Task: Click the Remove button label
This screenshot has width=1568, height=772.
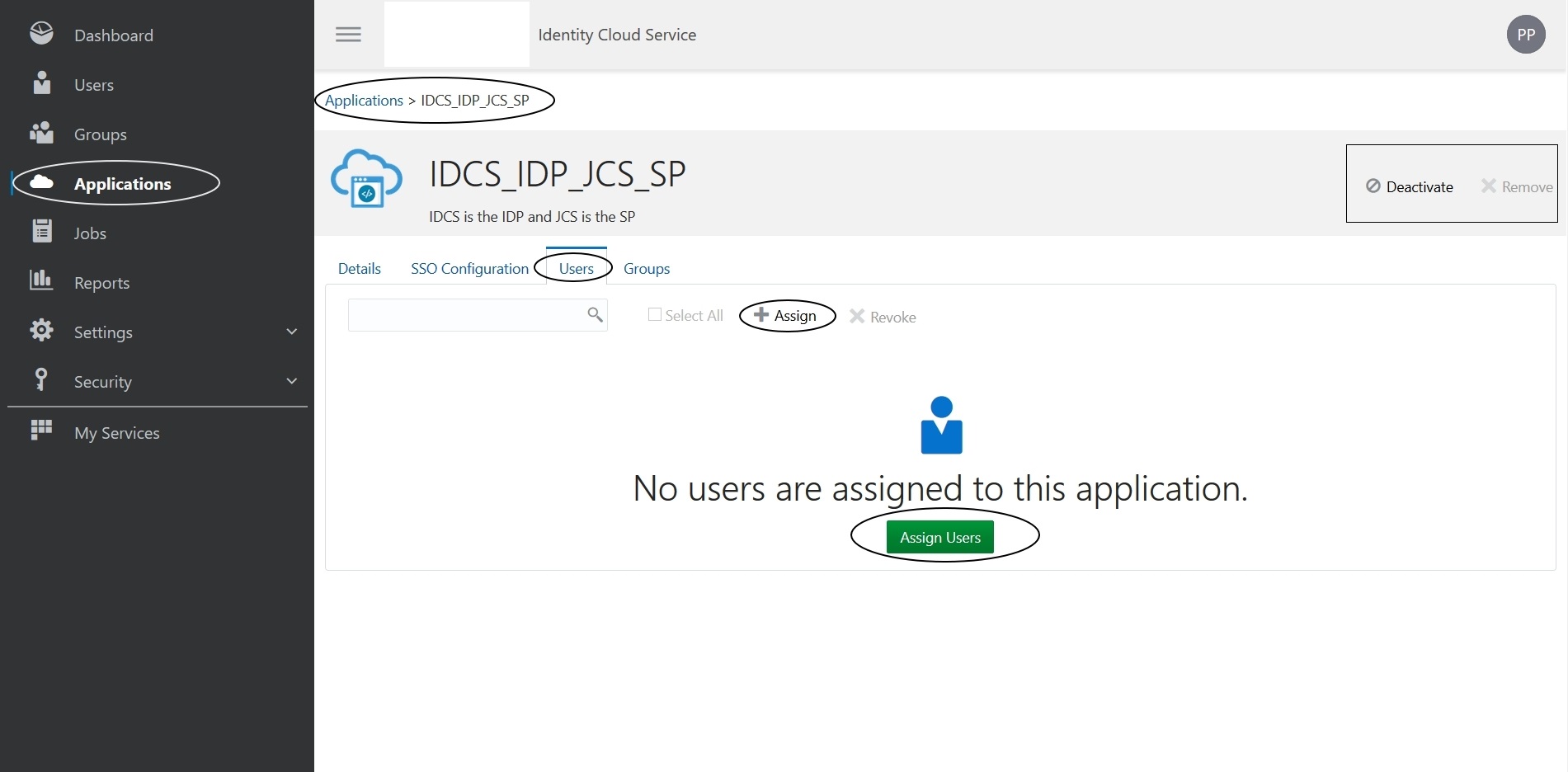Action: pos(1527,187)
